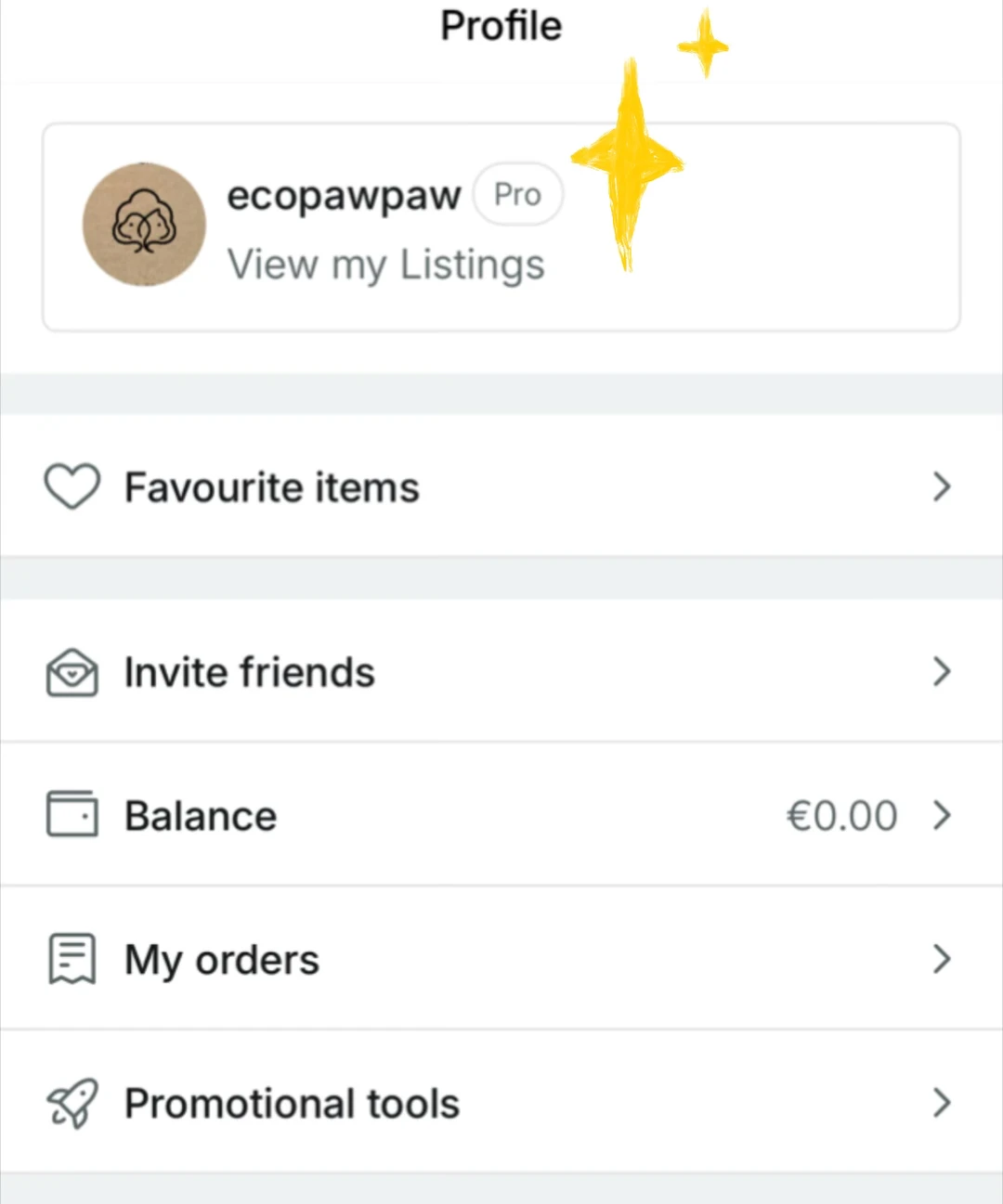Open View my Listings link
The width and height of the screenshot is (1003, 1204).
coord(385,265)
